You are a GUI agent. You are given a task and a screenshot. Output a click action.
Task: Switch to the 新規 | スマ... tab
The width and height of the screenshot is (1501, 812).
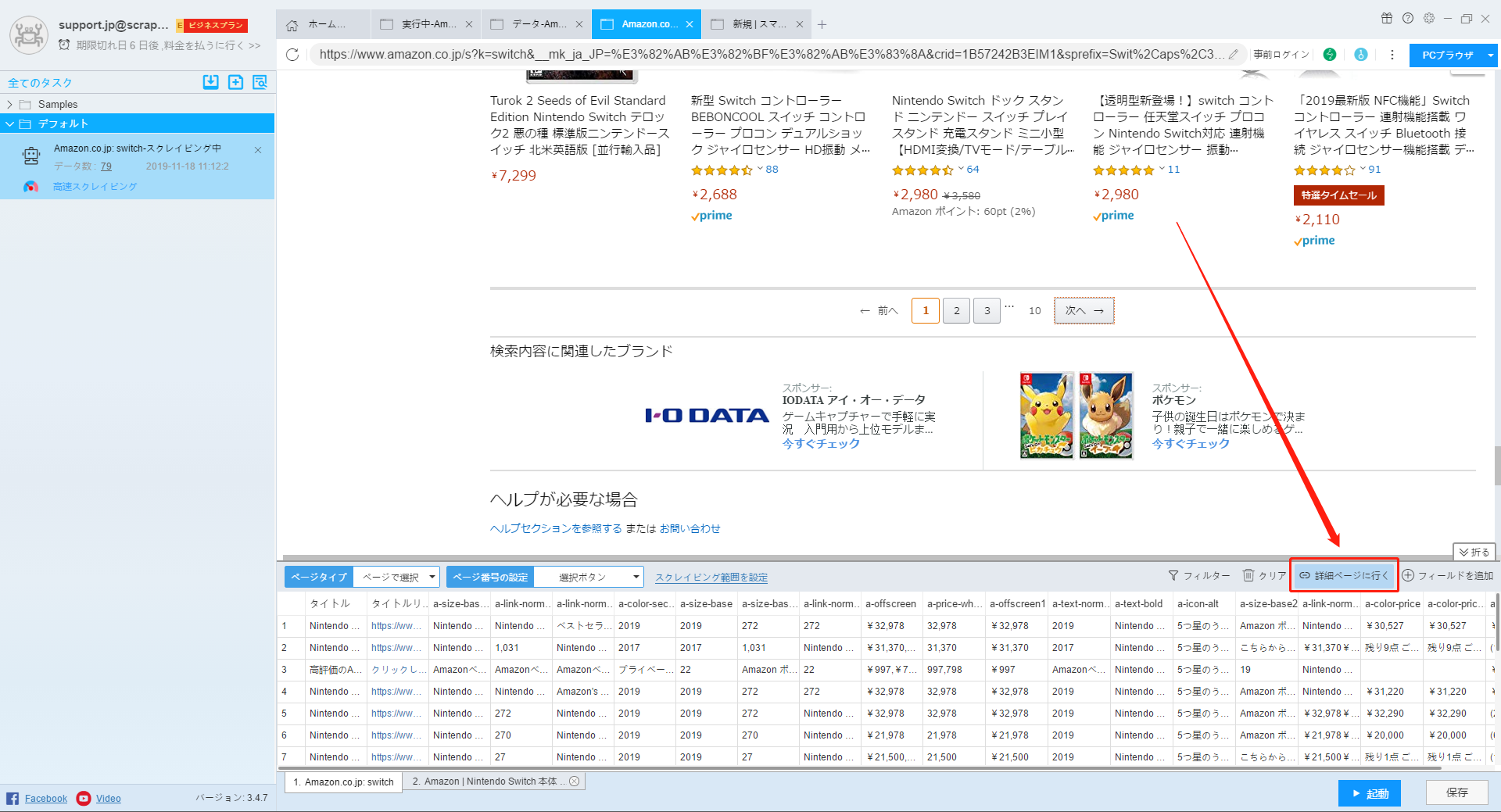click(x=758, y=24)
